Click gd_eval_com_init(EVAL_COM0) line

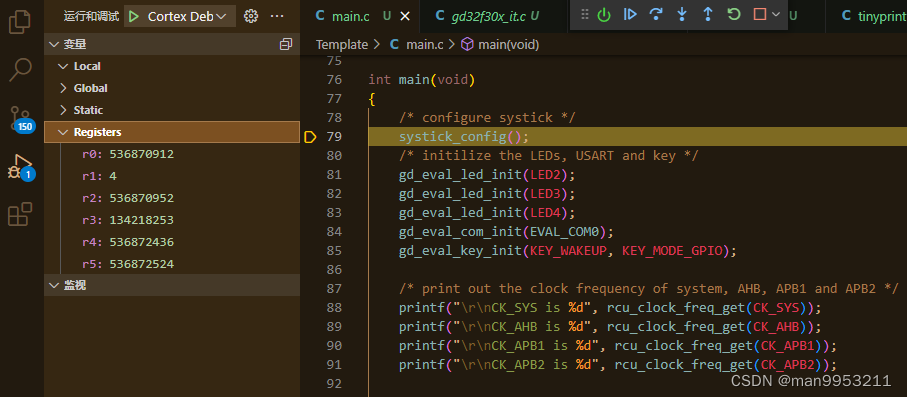(506, 232)
